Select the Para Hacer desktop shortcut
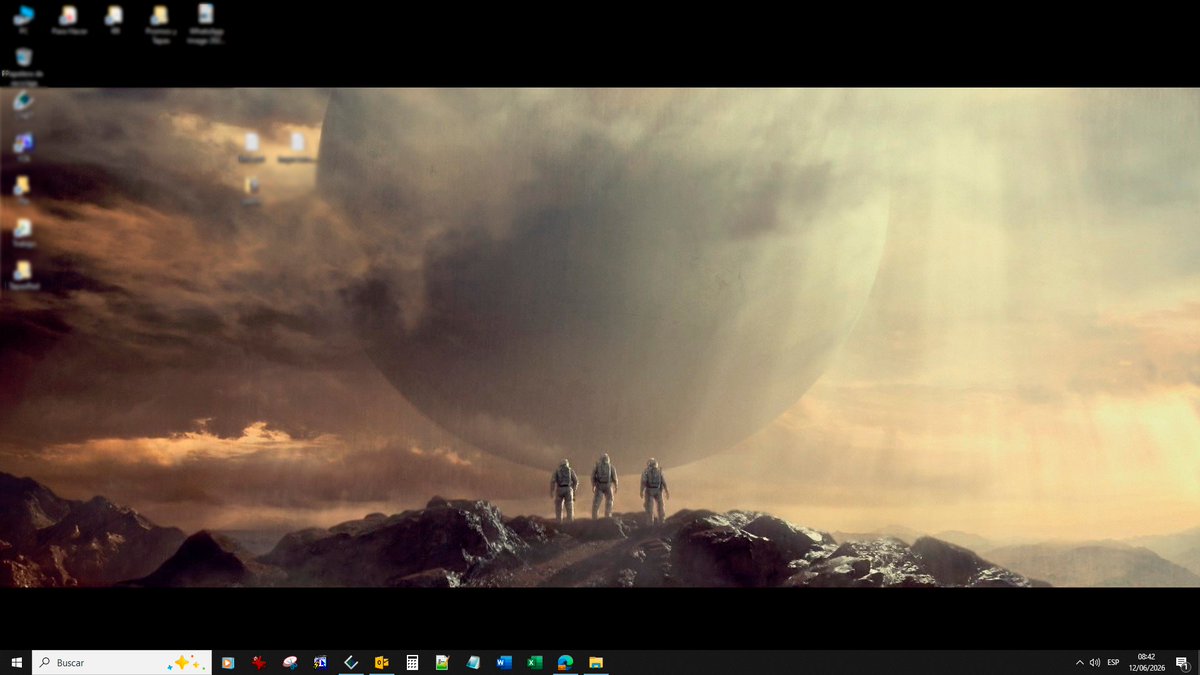The width and height of the screenshot is (1200, 675). click(69, 20)
